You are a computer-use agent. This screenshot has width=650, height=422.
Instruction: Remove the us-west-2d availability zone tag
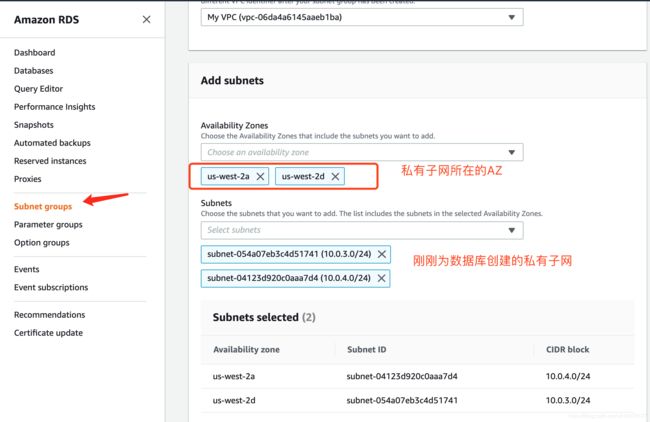point(335,177)
